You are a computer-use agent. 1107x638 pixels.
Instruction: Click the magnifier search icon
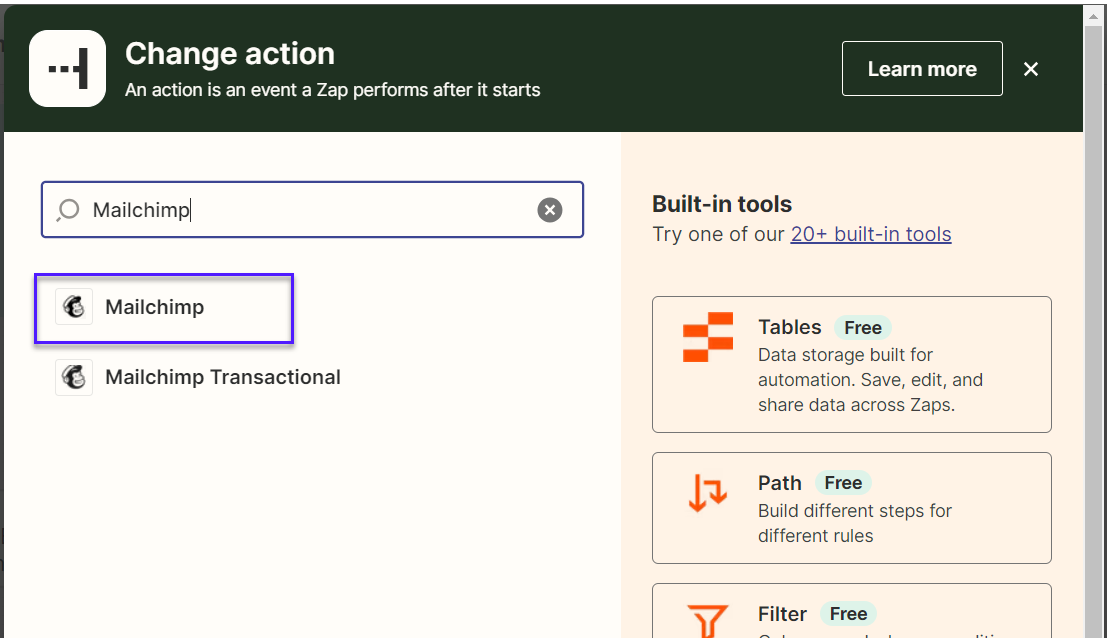click(68, 210)
